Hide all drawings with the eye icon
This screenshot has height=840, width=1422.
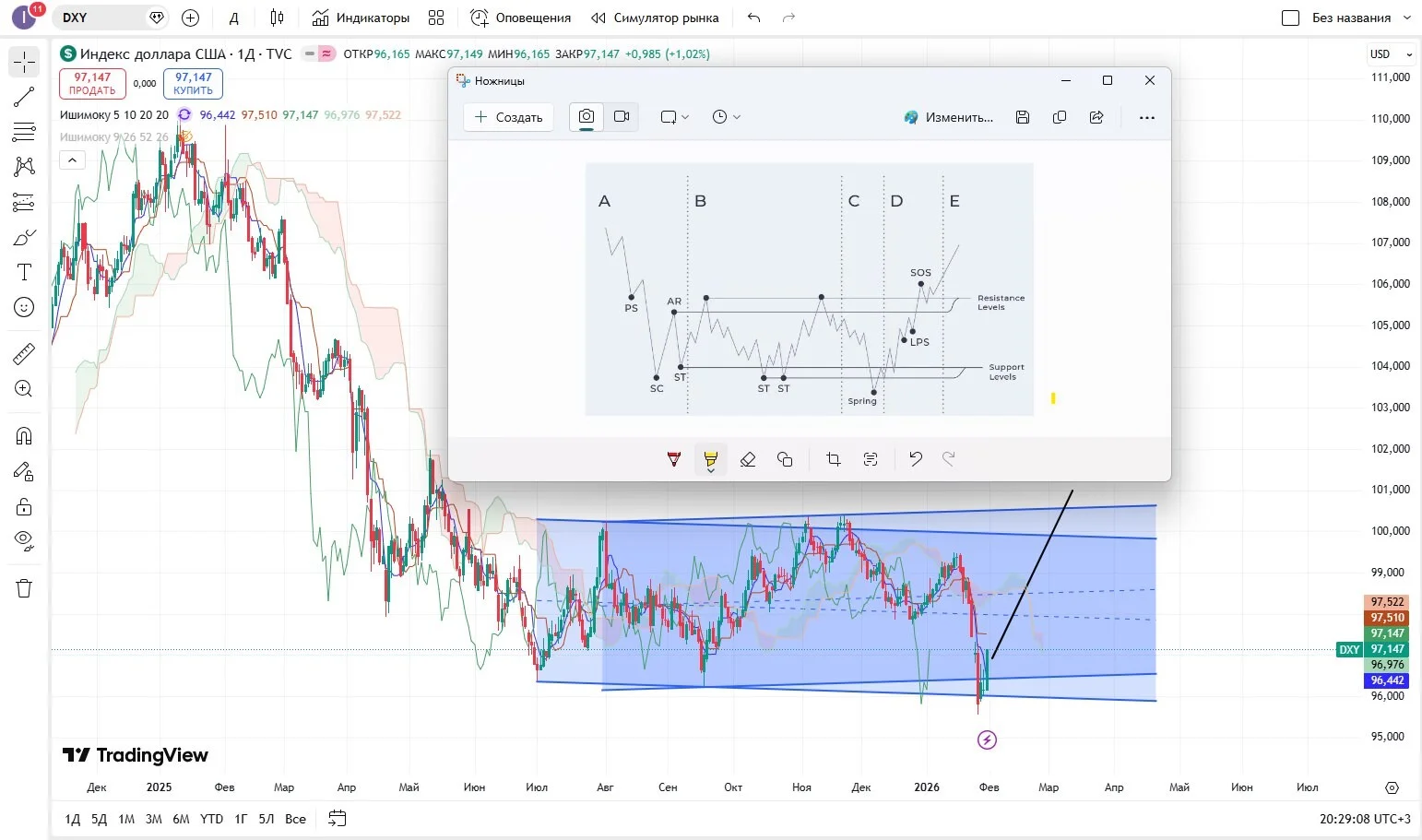tap(24, 541)
